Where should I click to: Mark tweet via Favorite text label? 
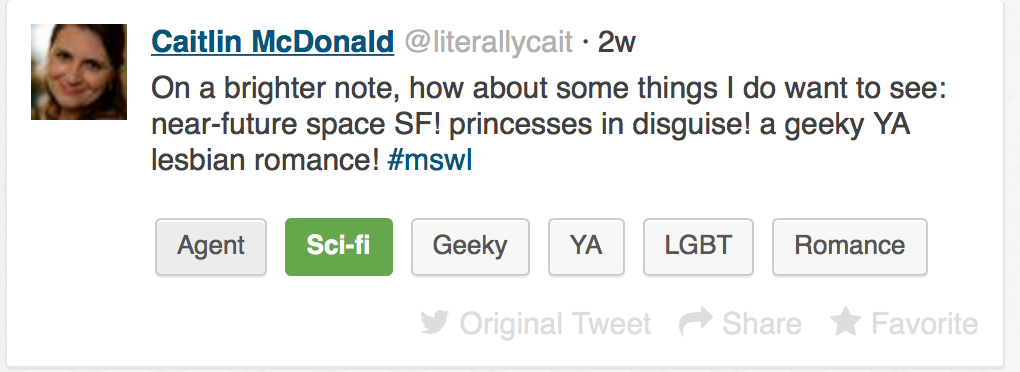(924, 324)
